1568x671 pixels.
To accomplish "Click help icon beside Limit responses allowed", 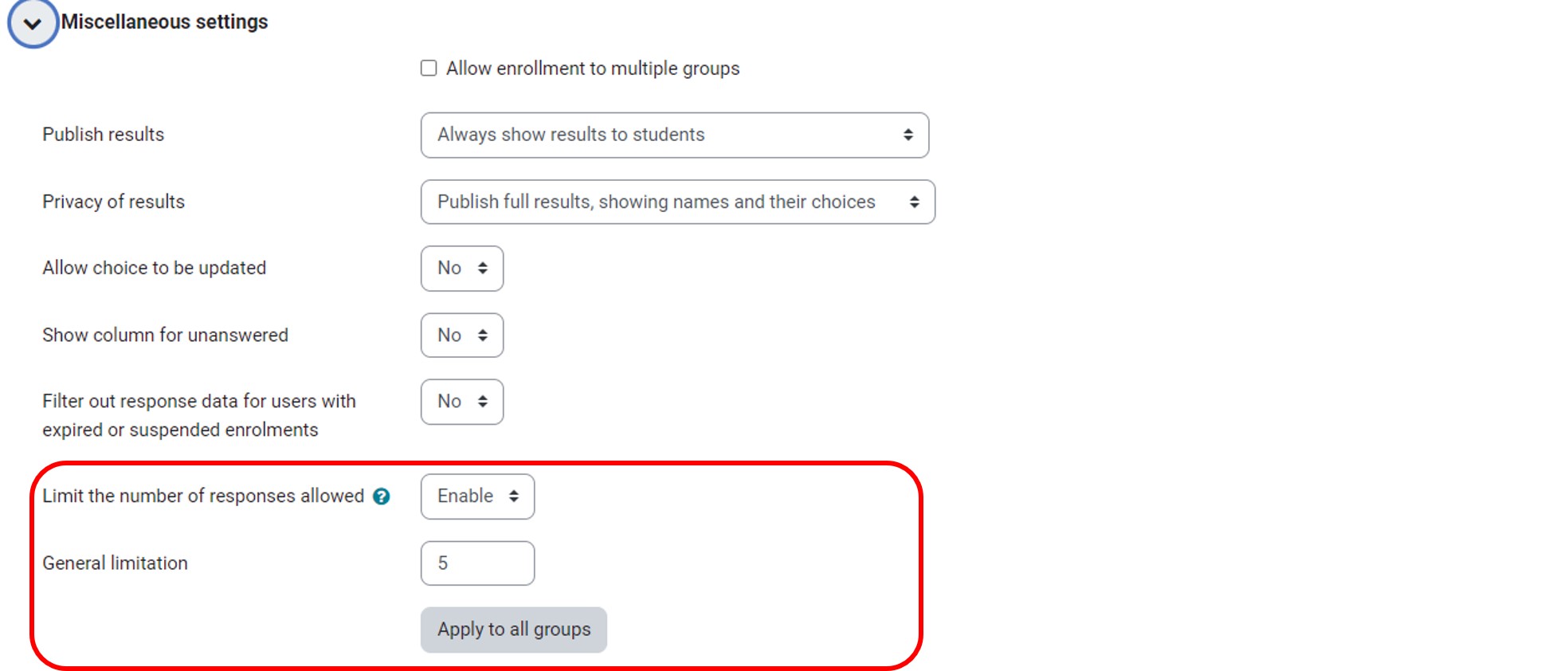I will click(x=382, y=496).
